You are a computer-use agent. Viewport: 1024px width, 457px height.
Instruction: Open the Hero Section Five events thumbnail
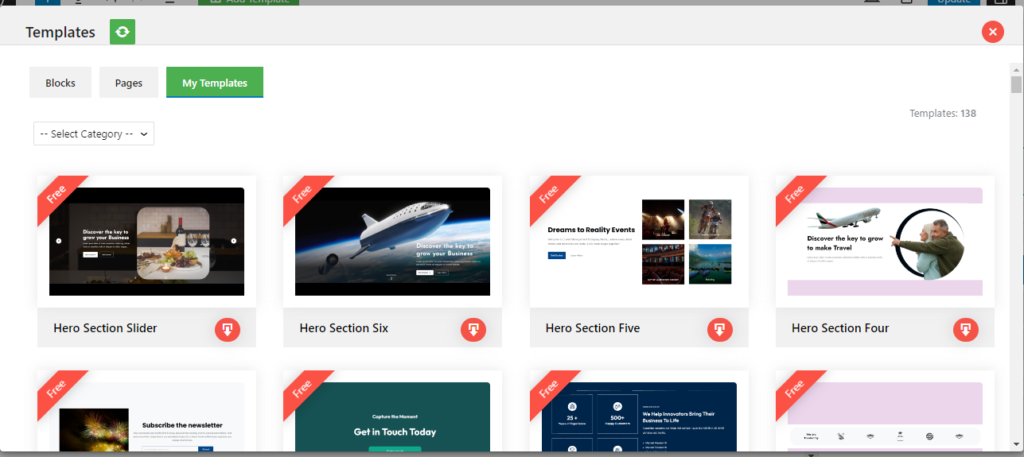[x=639, y=242]
